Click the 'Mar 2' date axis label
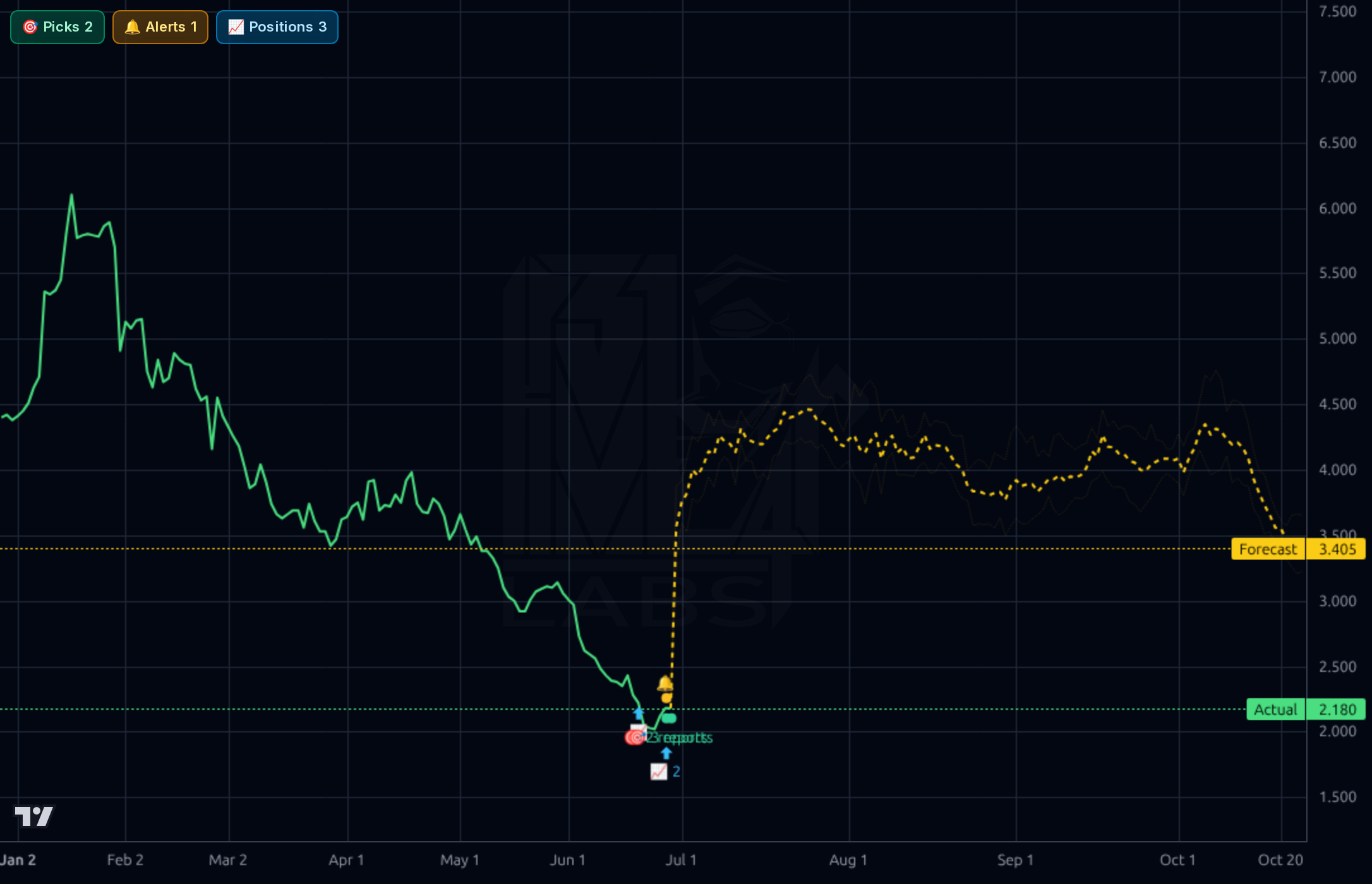The image size is (1372, 884). coord(228,860)
